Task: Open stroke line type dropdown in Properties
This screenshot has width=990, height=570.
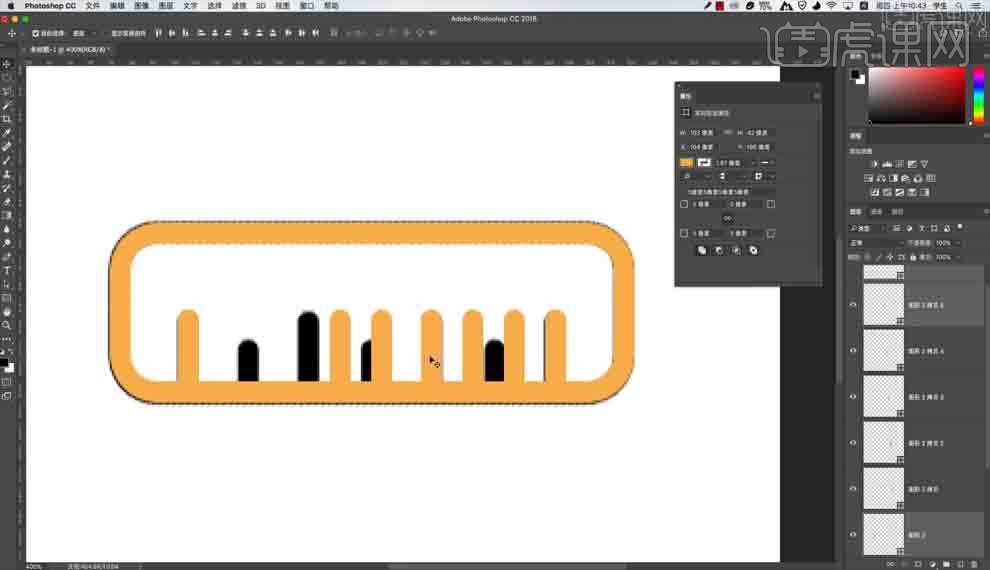Action: (766, 163)
